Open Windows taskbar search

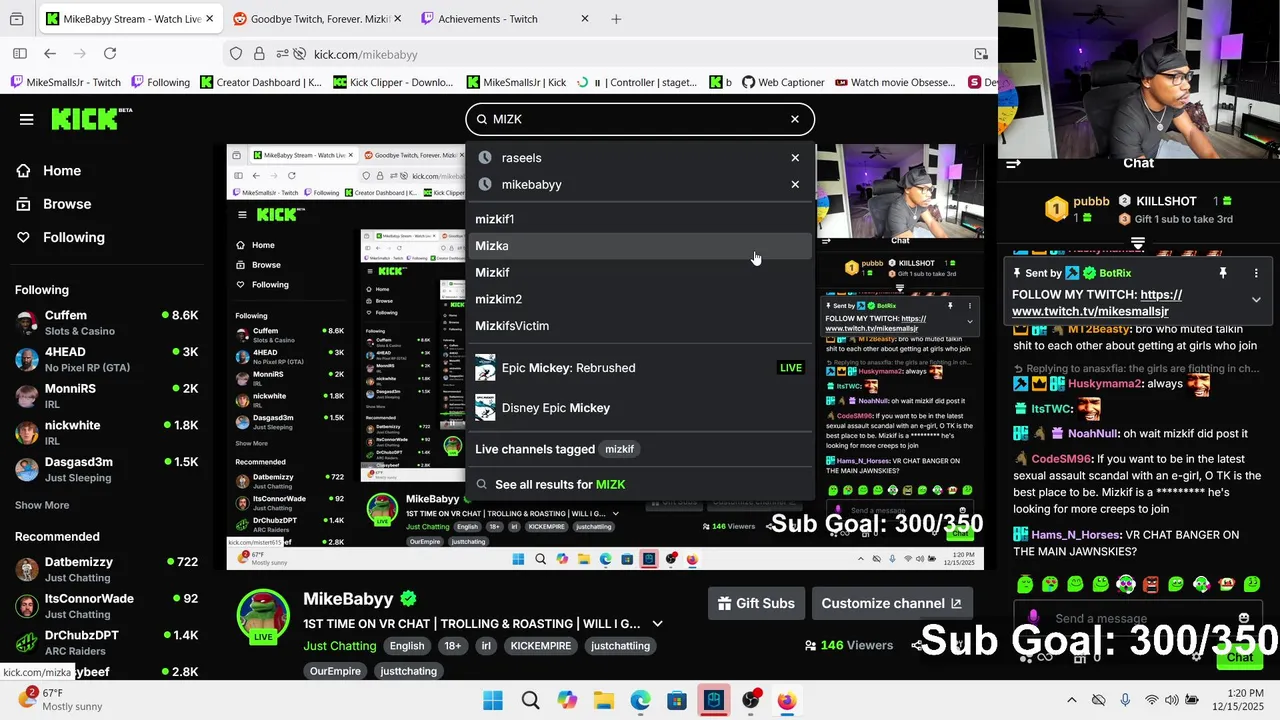pos(530,700)
